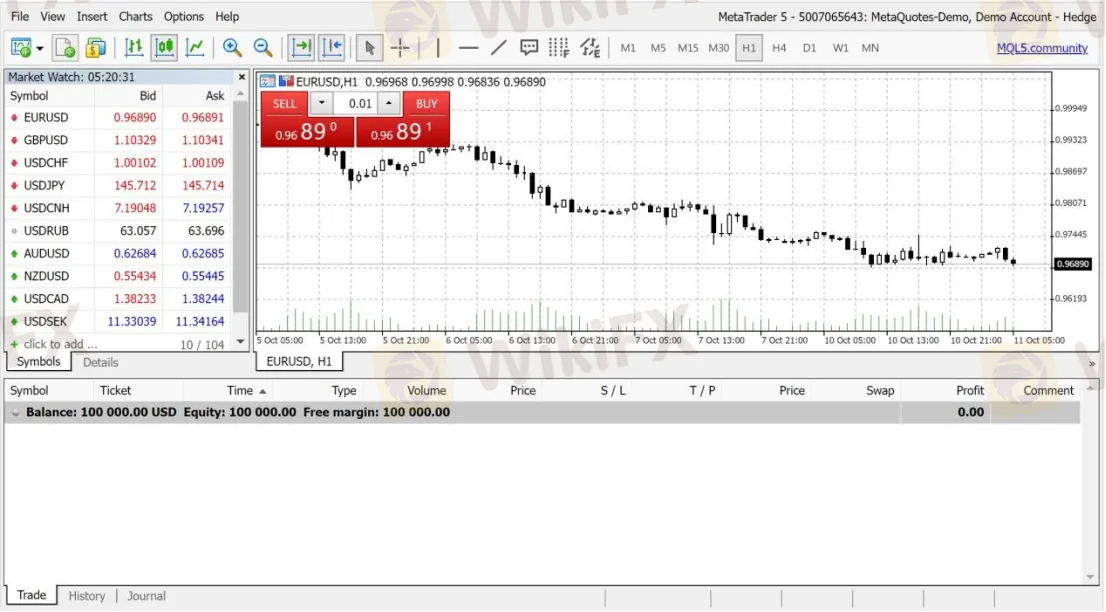Switch chart to line chart view

[x=195, y=47]
